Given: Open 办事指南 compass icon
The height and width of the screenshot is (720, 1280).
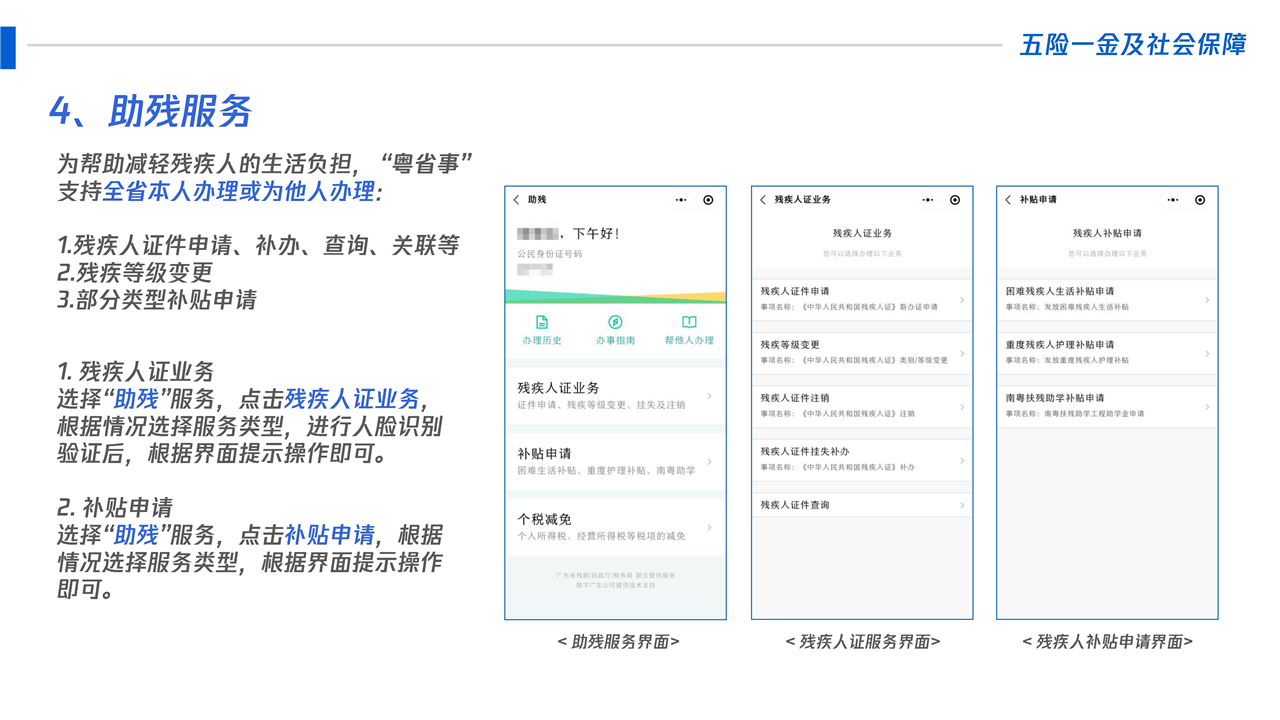Looking at the screenshot, I should coord(615,322).
